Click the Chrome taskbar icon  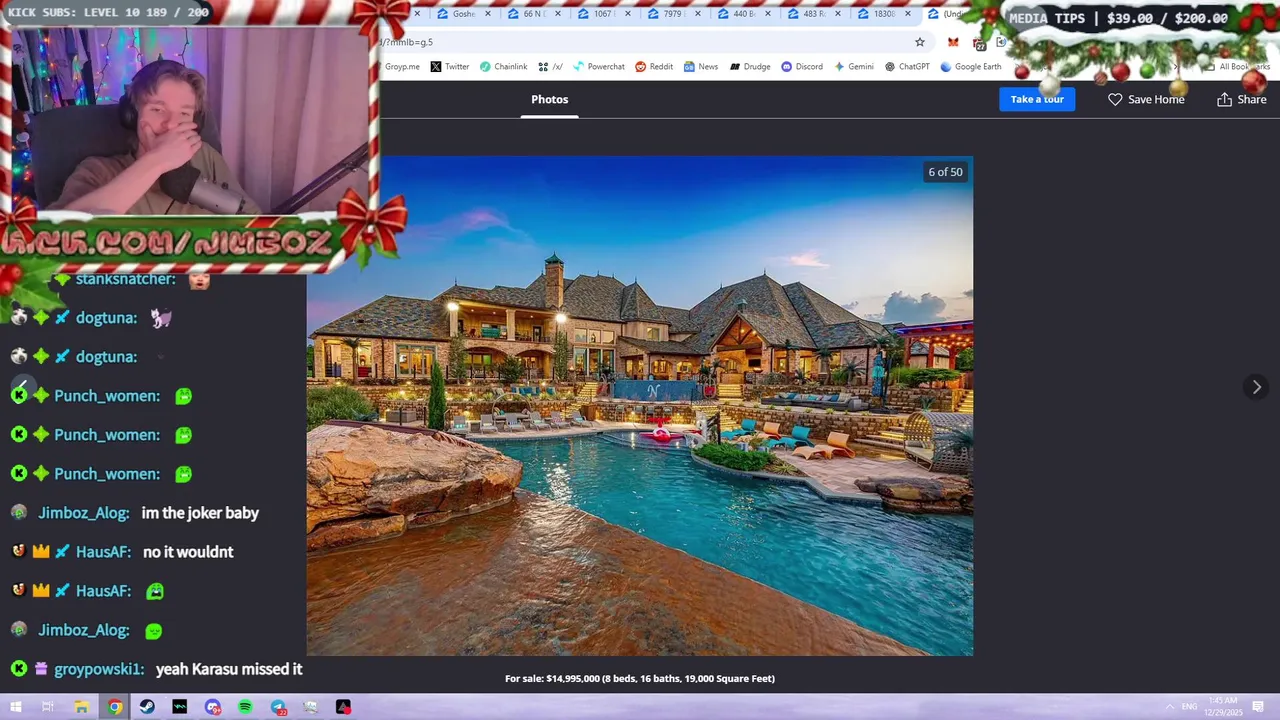pyautogui.click(x=115, y=707)
